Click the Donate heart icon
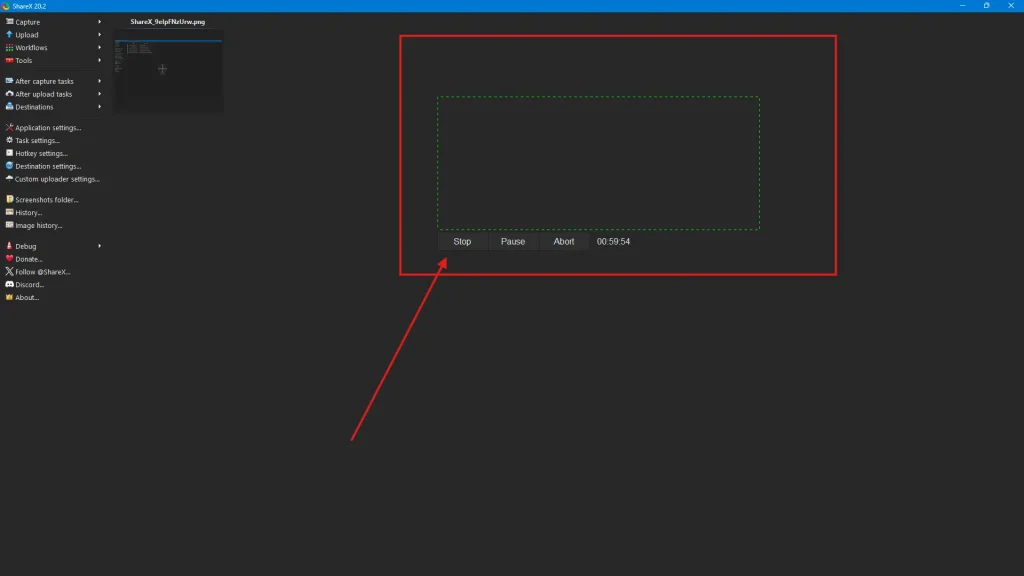 pyautogui.click(x=9, y=259)
